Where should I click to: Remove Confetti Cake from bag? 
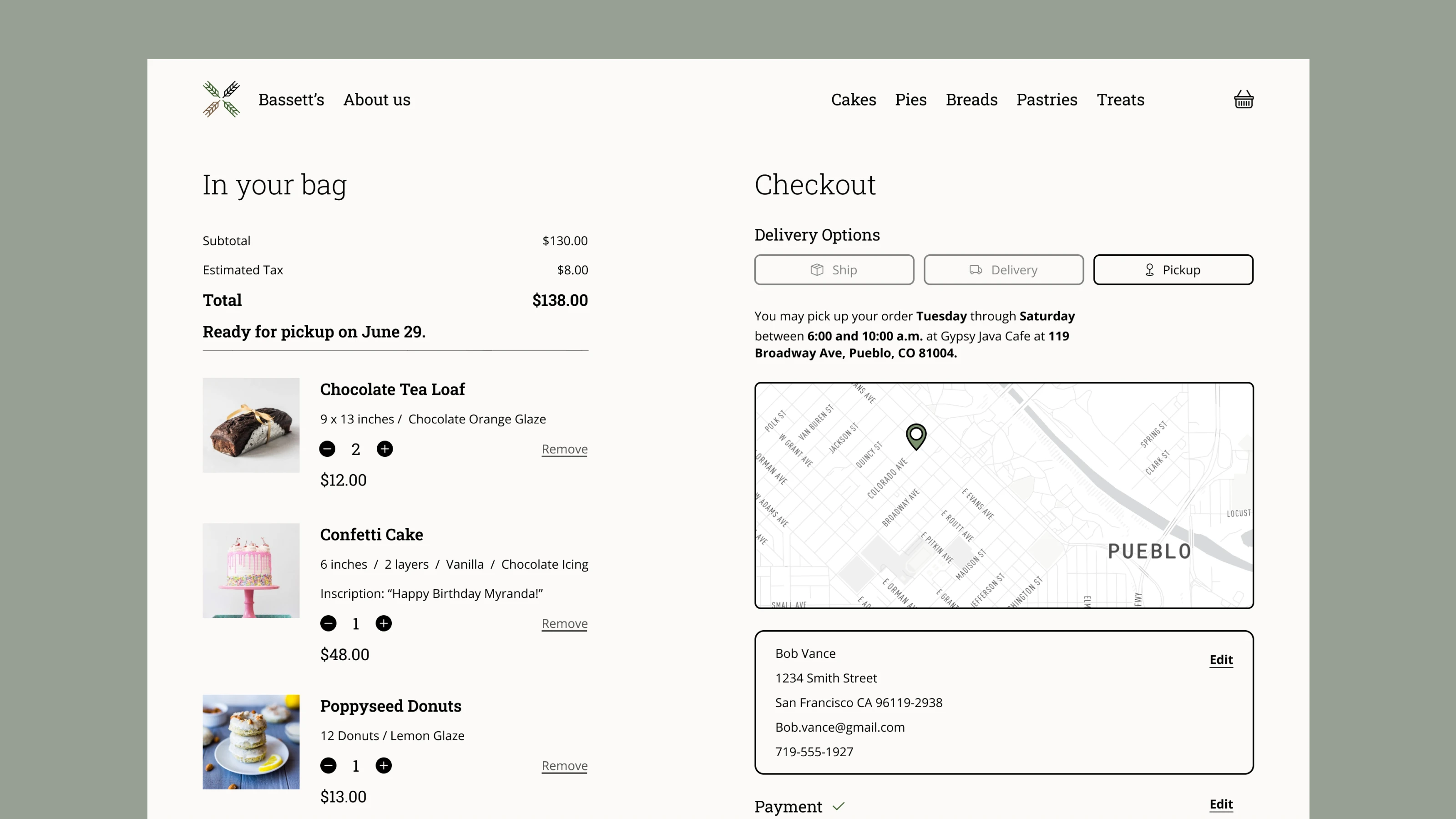(x=565, y=624)
